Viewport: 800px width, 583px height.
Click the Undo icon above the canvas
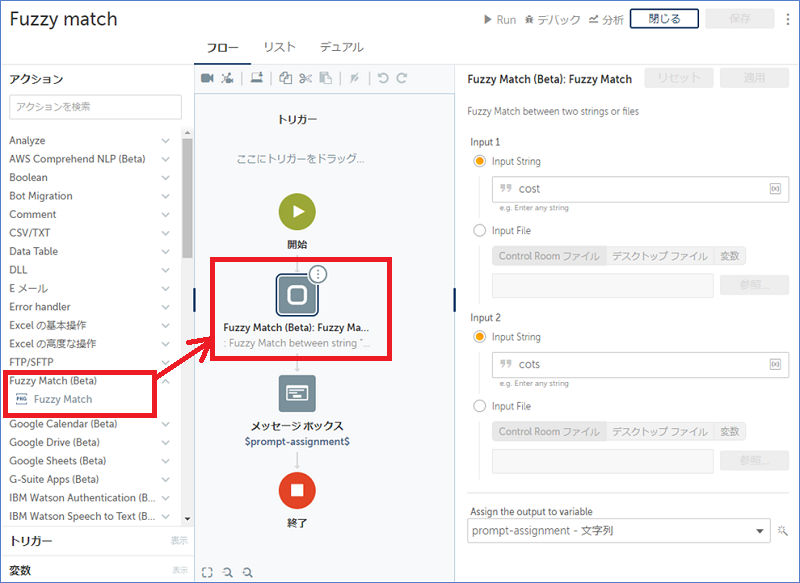click(x=383, y=78)
